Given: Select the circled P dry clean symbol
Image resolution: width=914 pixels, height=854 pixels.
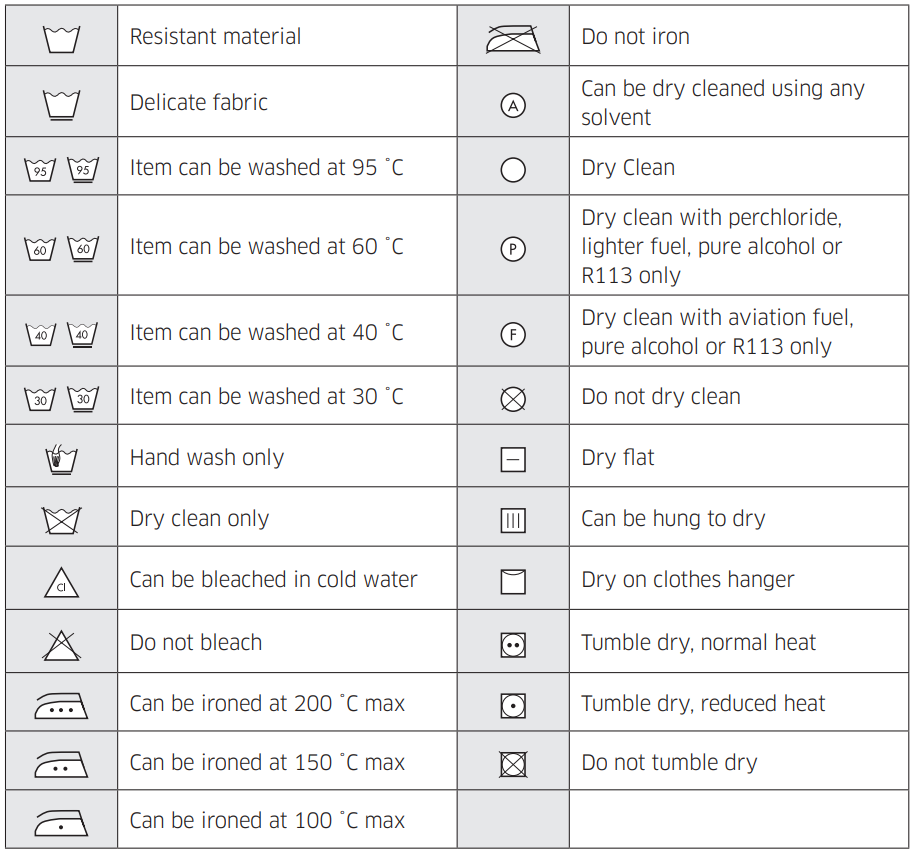Looking at the screenshot, I should 513,249.
